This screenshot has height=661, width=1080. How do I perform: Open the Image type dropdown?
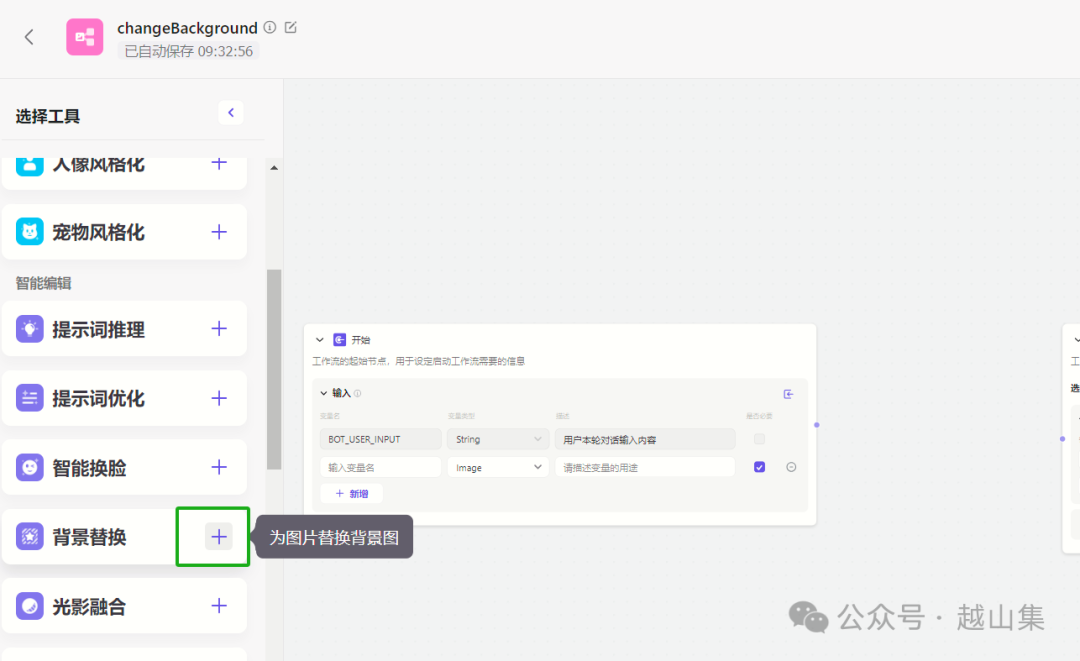coord(498,468)
